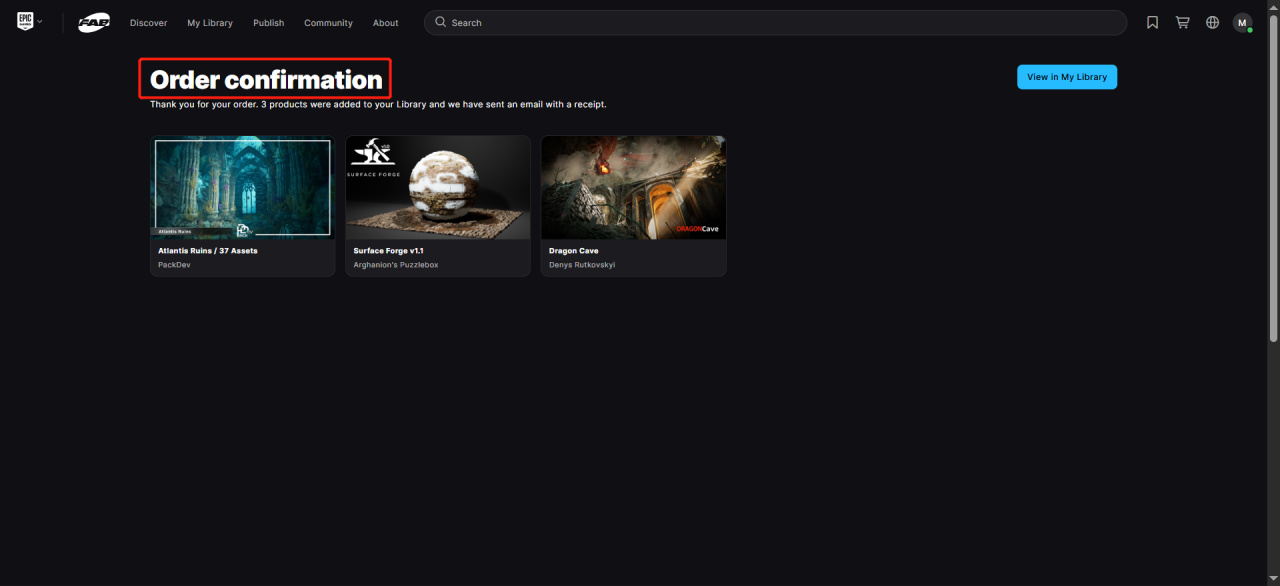Open the Dragon Cave product thumbnail

pyautogui.click(x=633, y=187)
